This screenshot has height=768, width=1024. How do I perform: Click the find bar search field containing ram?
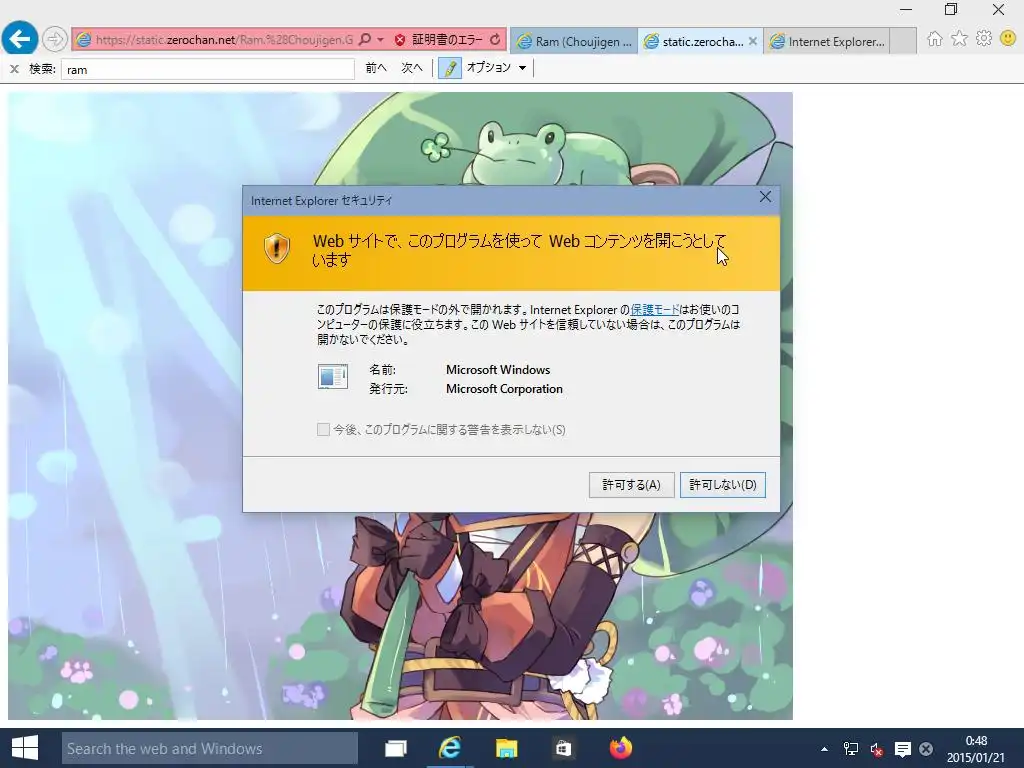pos(208,69)
